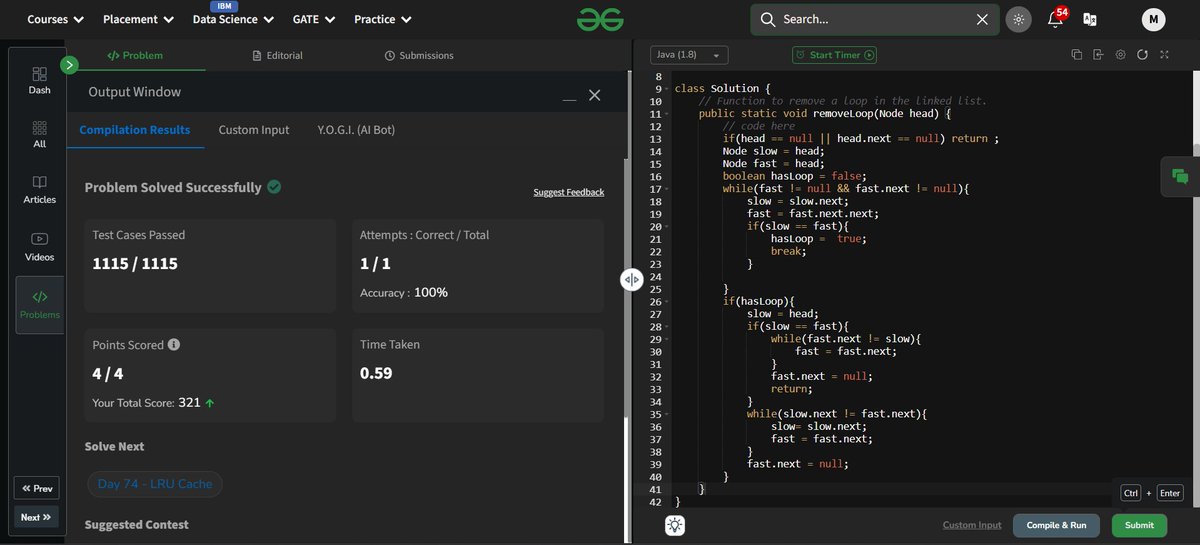The image size is (1200, 545).
Task: Click the 'Accuracy : 100%' text
Action: click(x=404, y=293)
